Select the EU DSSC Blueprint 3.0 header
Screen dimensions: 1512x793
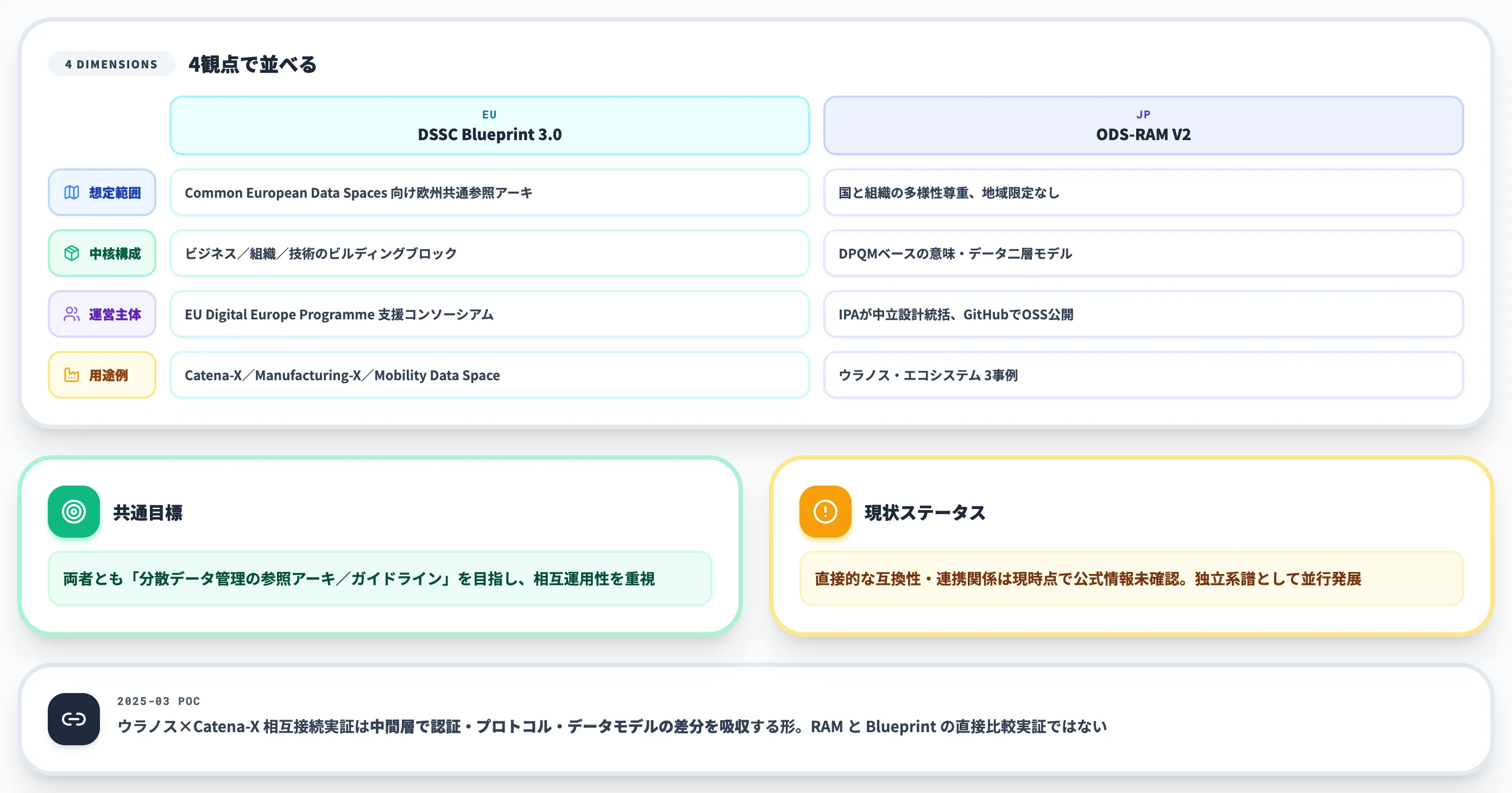point(489,125)
